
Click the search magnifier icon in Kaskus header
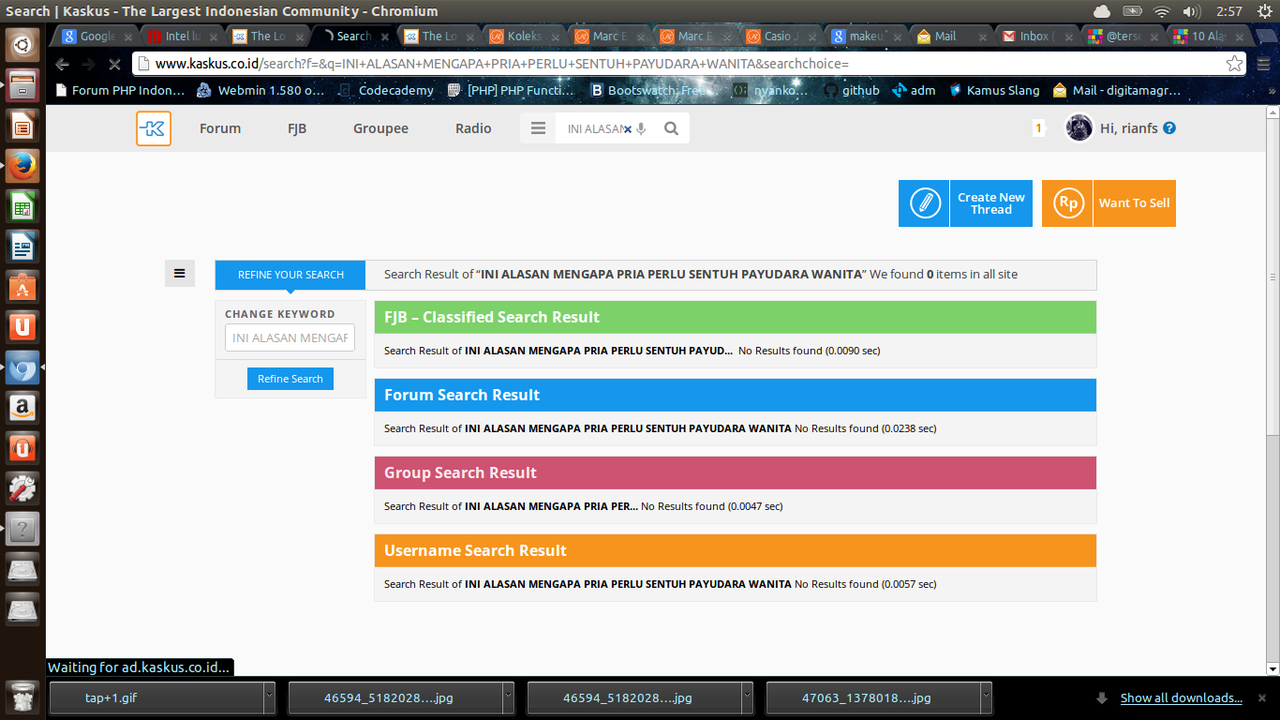(671, 129)
